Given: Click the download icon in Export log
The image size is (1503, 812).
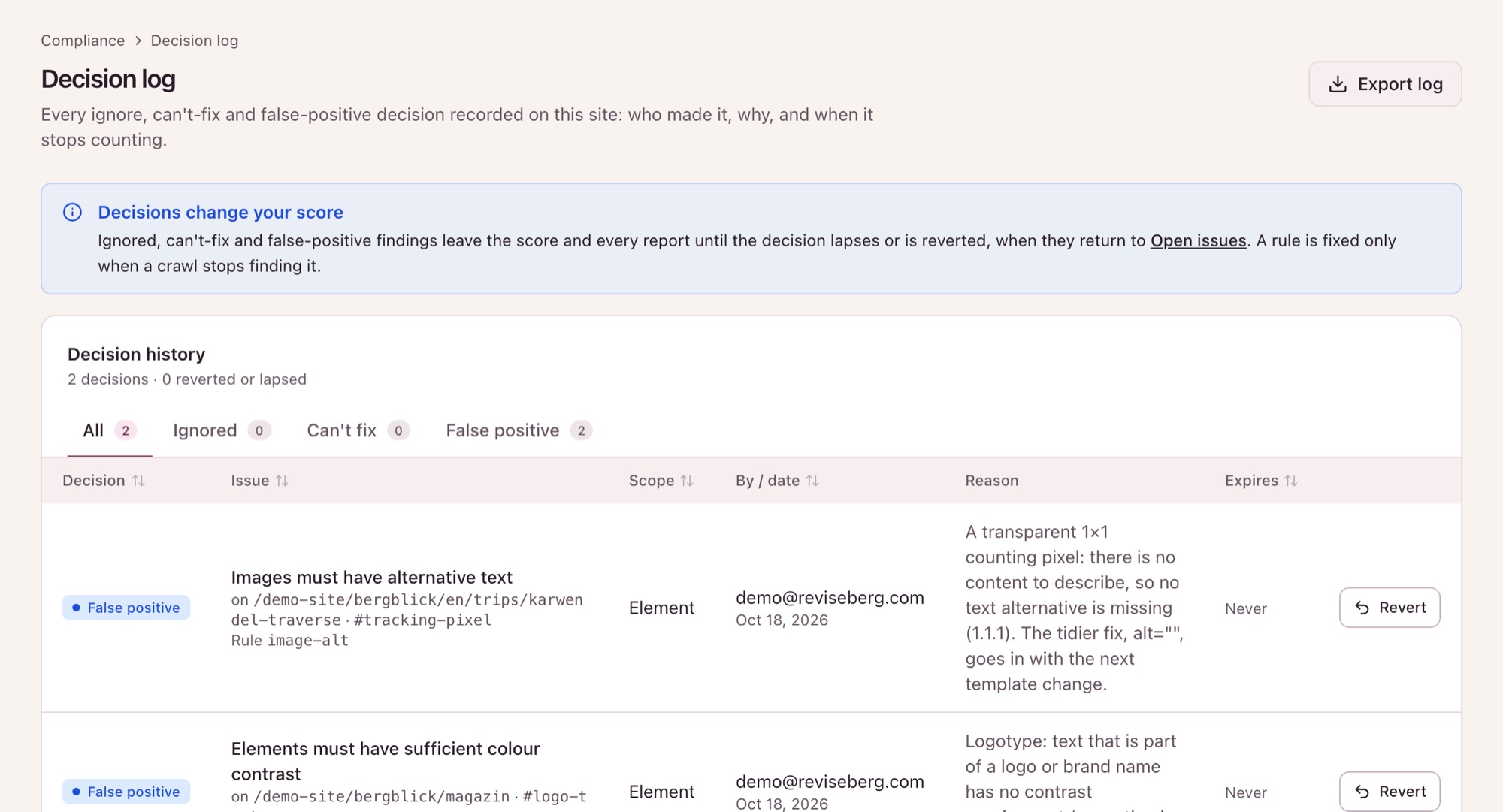Looking at the screenshot, I should 1338,84.
